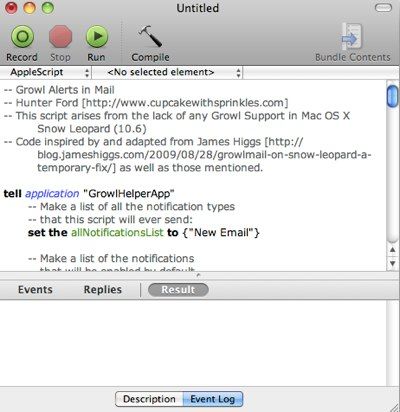Click the "New Email" string literal
This screenshot has width=400, height=412.
click(222, 233)
